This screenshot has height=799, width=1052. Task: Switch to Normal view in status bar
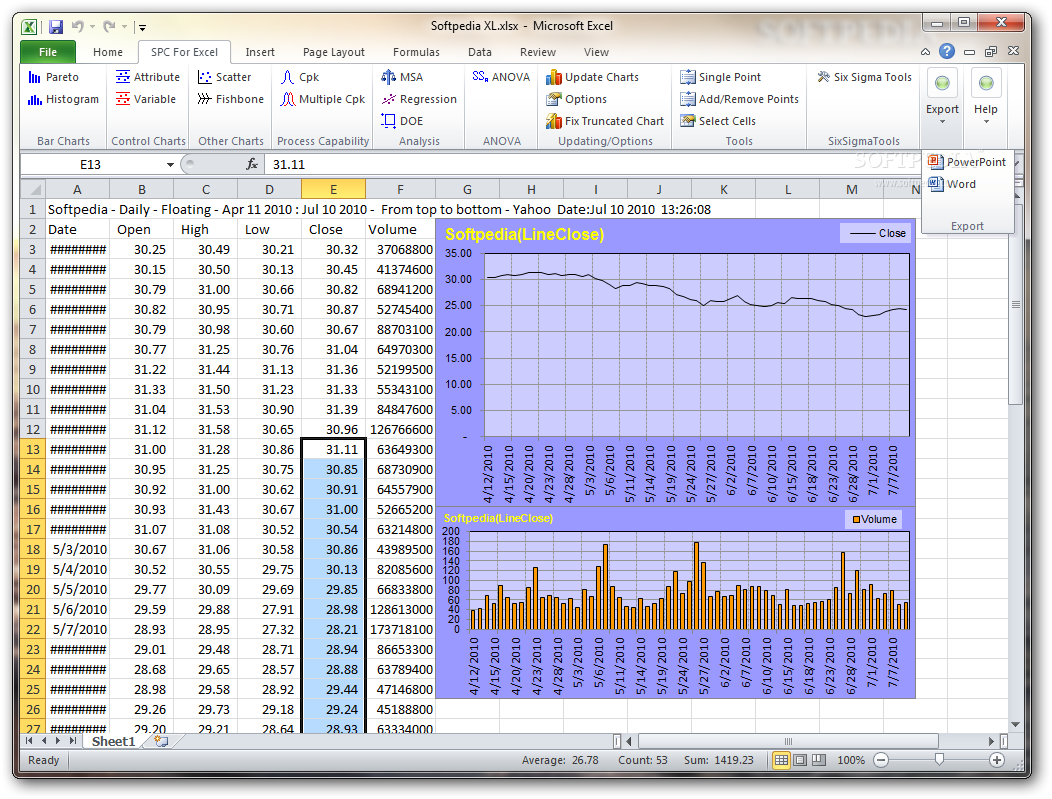(x=781, y=760)
